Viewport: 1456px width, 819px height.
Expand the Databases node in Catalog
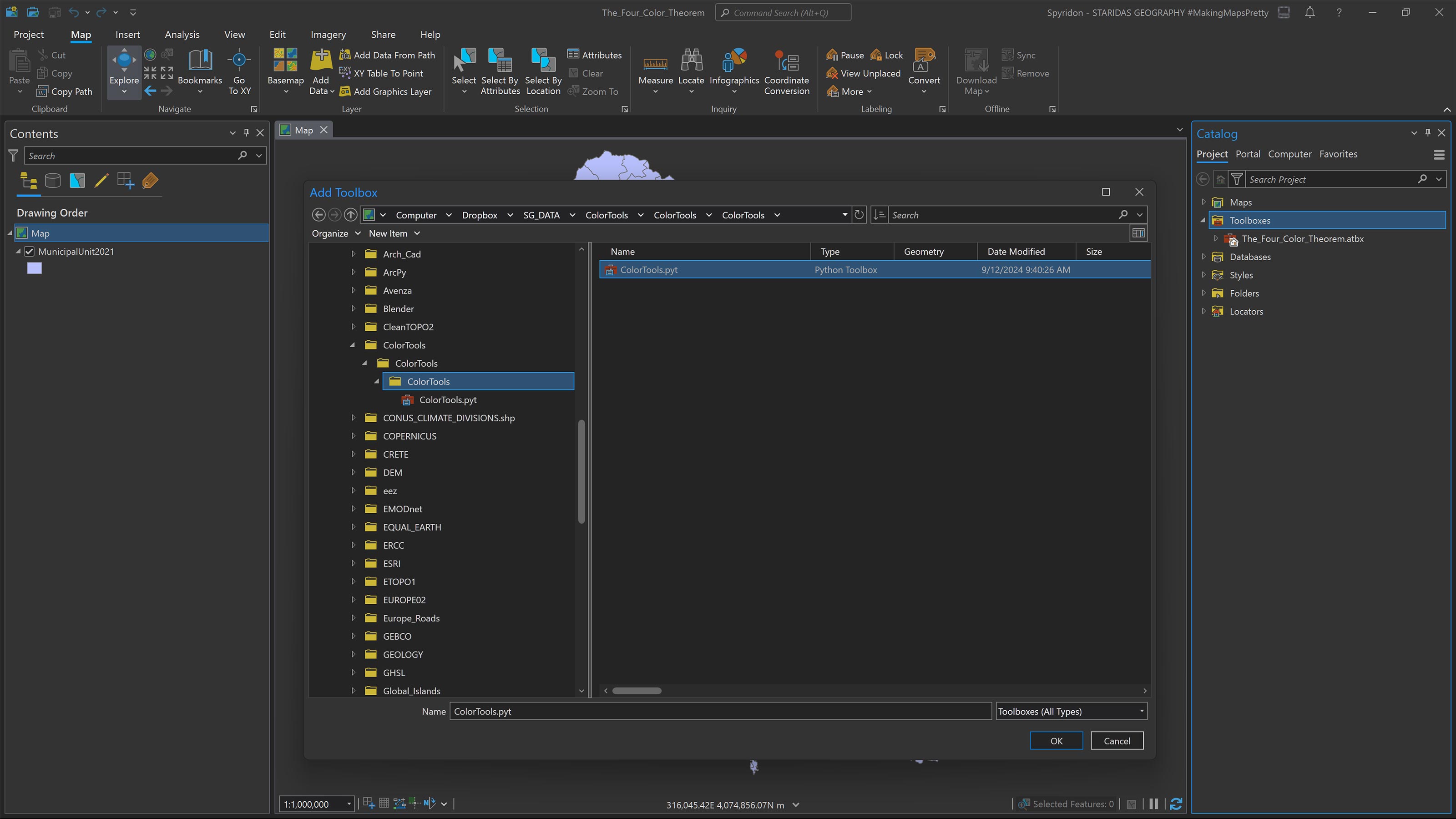(1203, 257)
